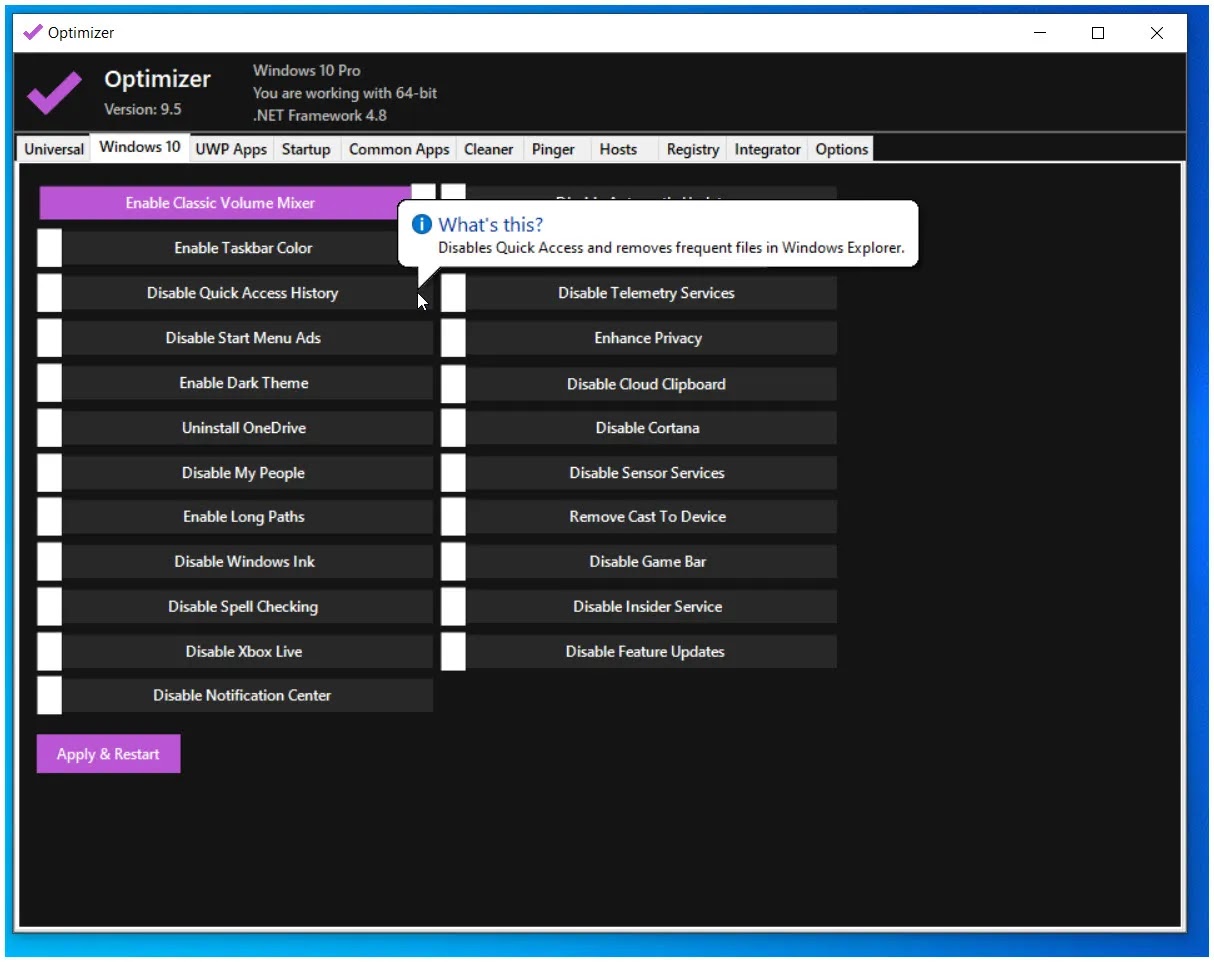The height and width of the screenshot is (962, 1214).
Task: Toggle Disable Xbox Live
Action: [235, 652]
